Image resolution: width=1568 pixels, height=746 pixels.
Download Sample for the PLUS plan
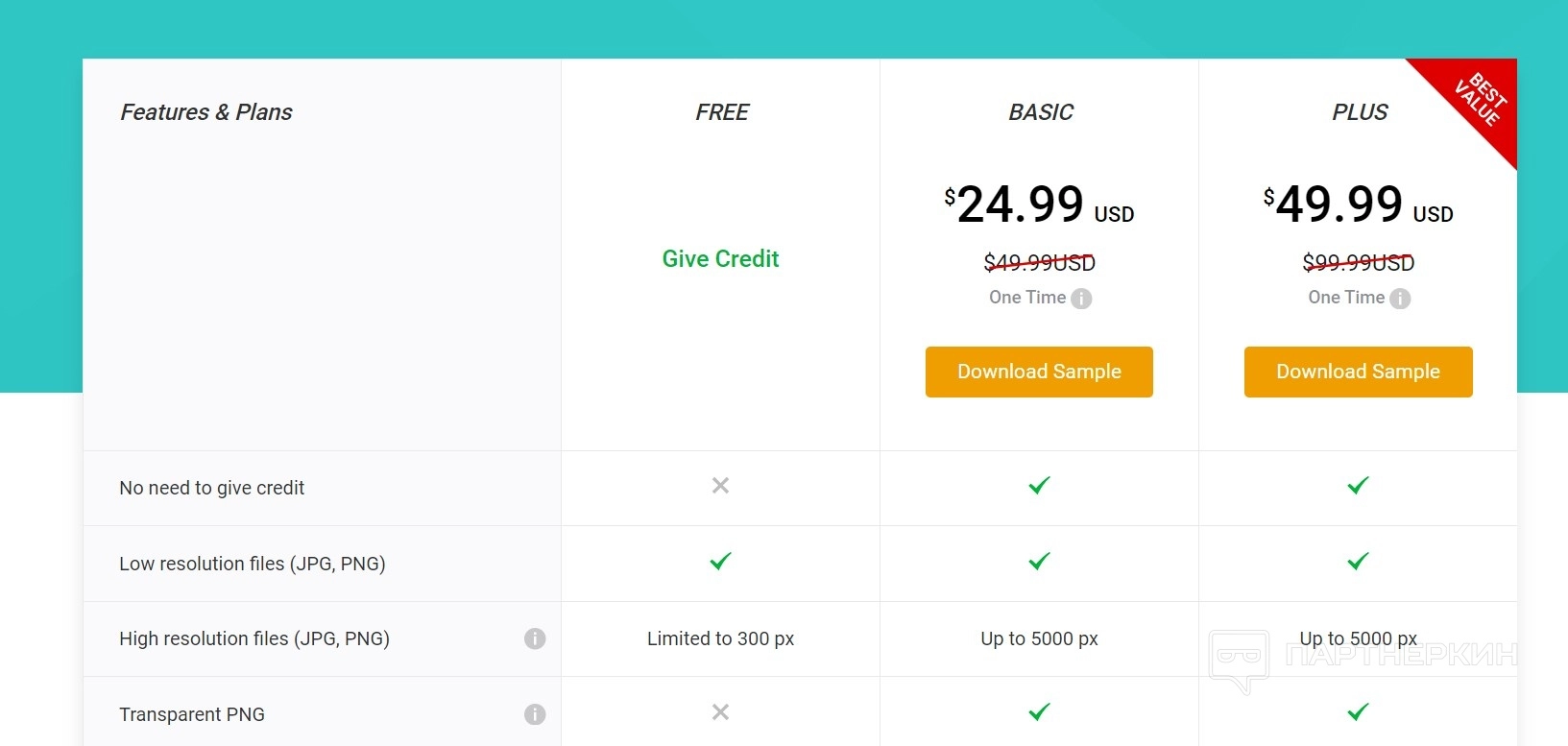(x=1358, y=372)
